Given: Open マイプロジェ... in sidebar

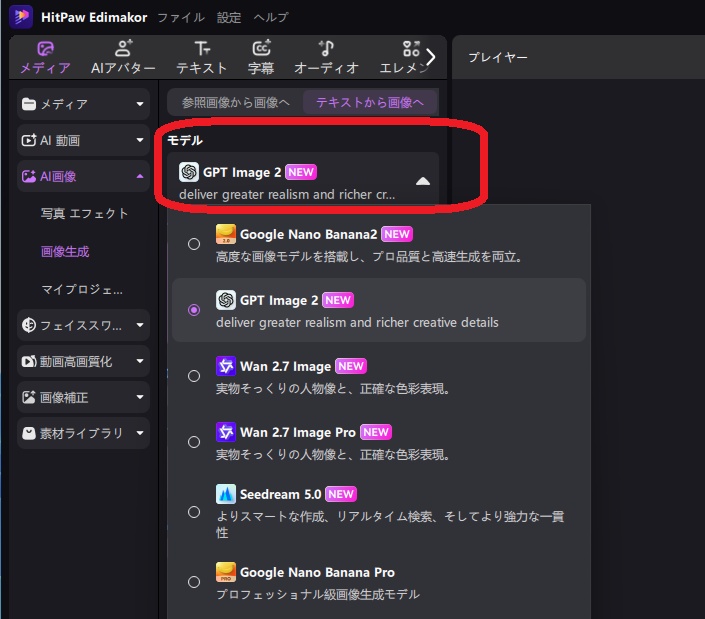Looking at the screenshot, I should pos(81,289).
